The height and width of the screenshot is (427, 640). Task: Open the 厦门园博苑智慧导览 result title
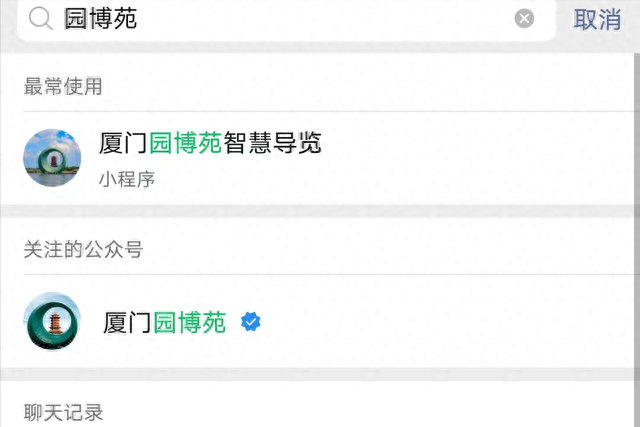[x=210, y=143]
